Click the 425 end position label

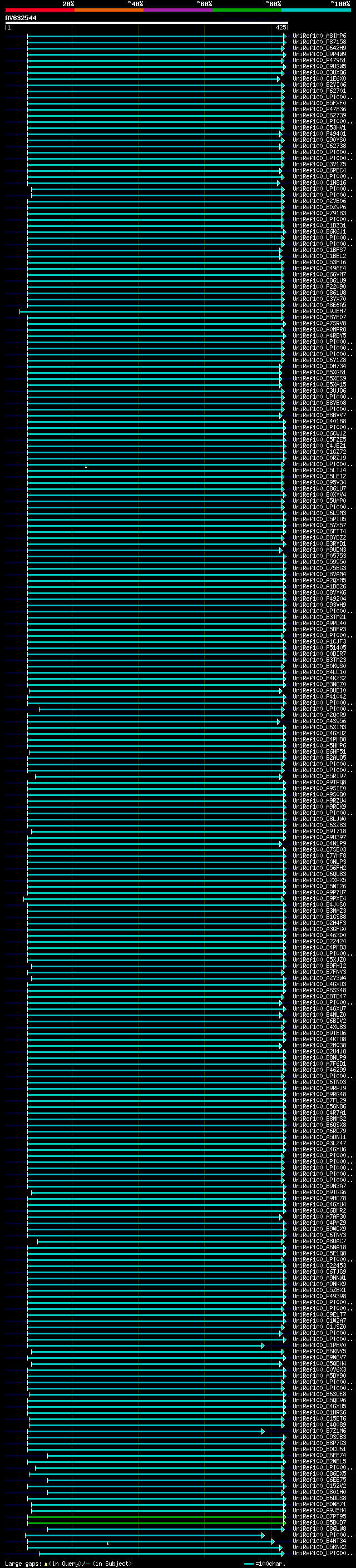pos(280,27)
